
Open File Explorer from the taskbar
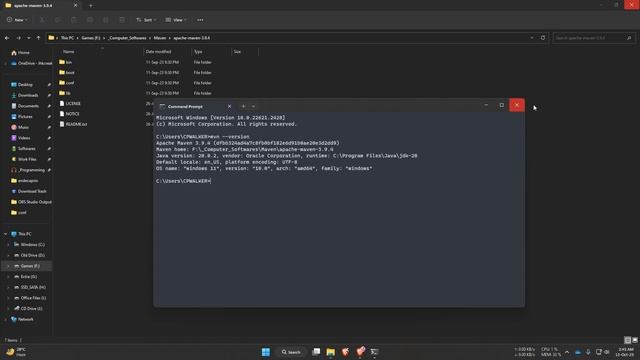pyautogui.click(x=331, y=352)
